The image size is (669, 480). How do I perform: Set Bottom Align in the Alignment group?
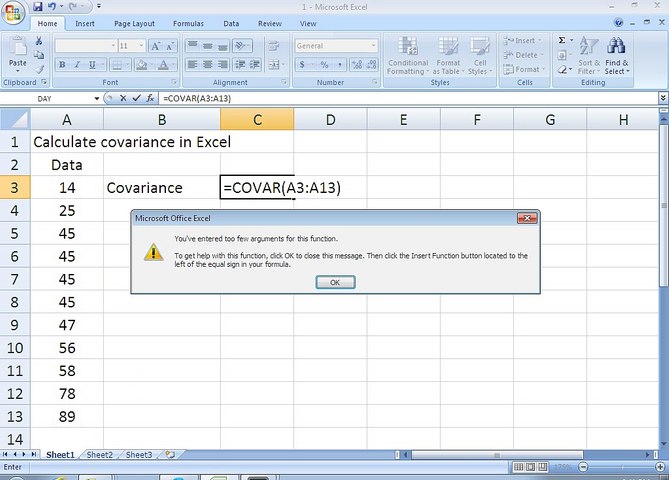click(222, 46)
